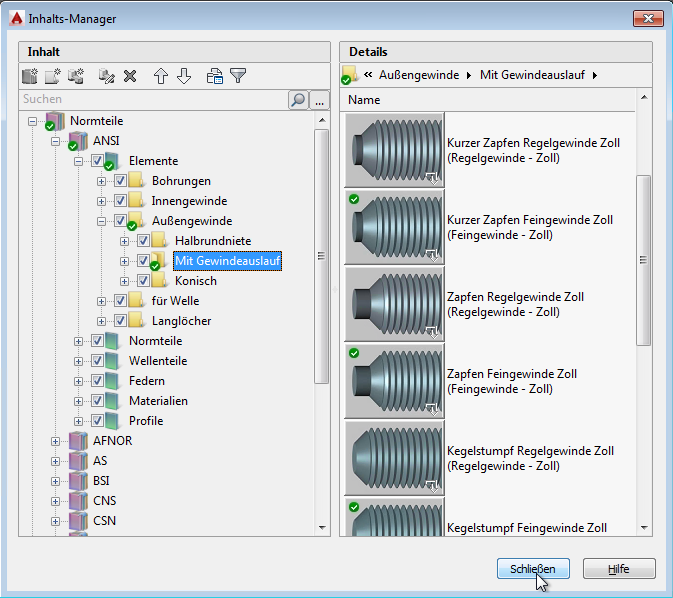Viewport: 673px width, 598px height.
Task: Click the new folder toolbar icon
Action: 53,76
